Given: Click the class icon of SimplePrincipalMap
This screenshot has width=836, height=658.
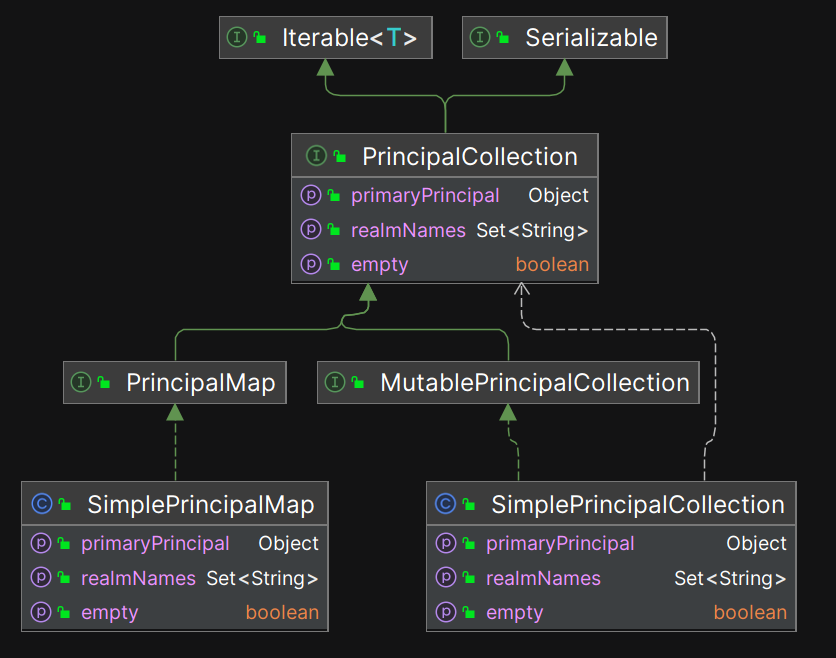Looking at the screenshot, I should 42,504.
